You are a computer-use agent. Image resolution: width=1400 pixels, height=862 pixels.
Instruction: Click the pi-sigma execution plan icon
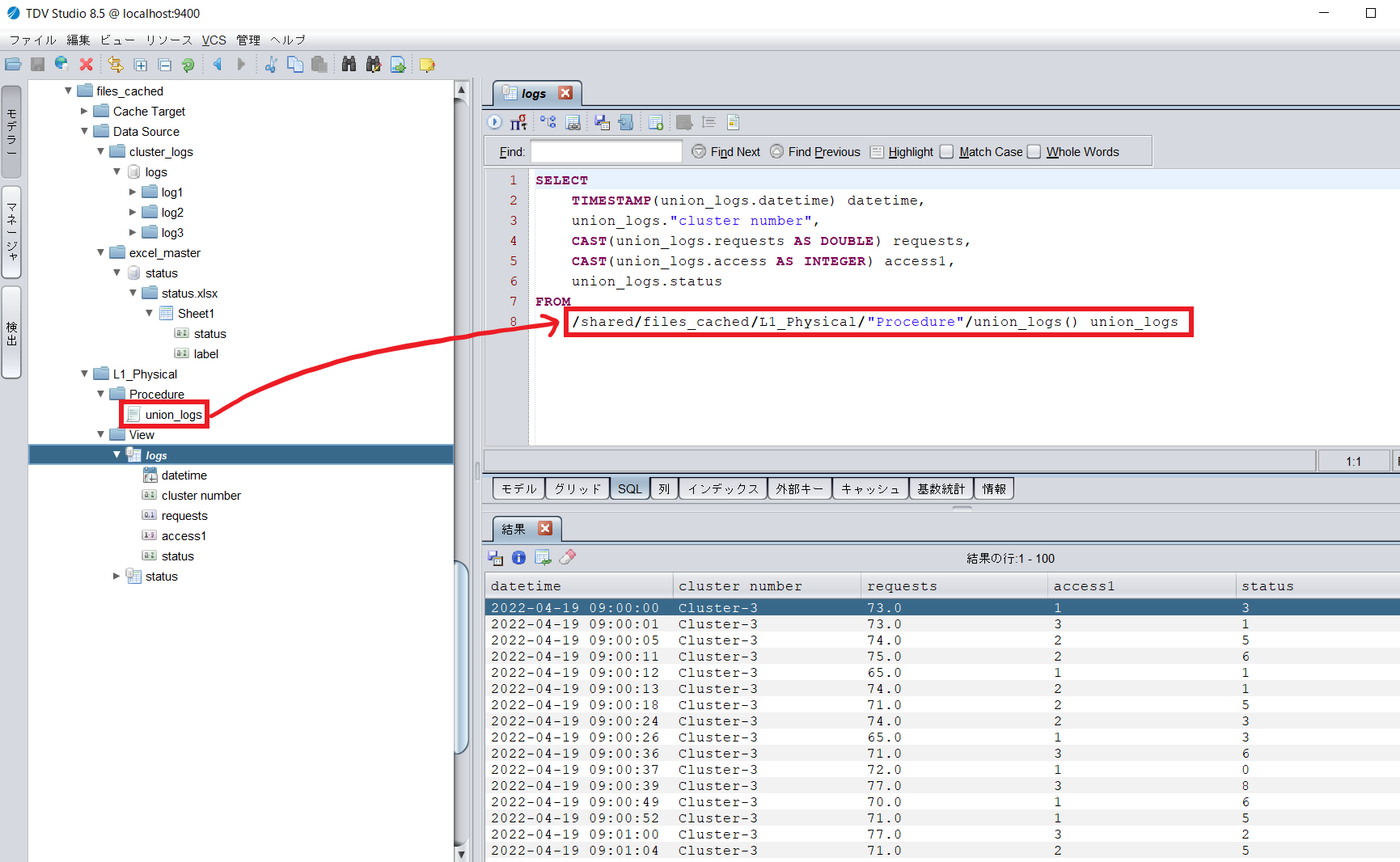(518, 122)
